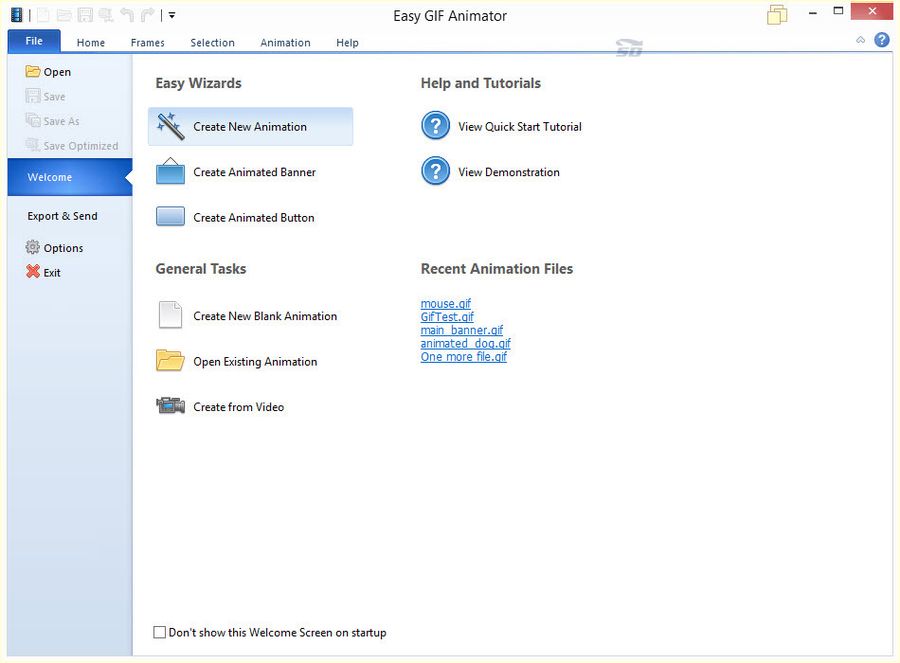The height and width of the screenshot is (663, 900).
Task: Click Save in the File sidebar
Action: (x=45, y=96)
